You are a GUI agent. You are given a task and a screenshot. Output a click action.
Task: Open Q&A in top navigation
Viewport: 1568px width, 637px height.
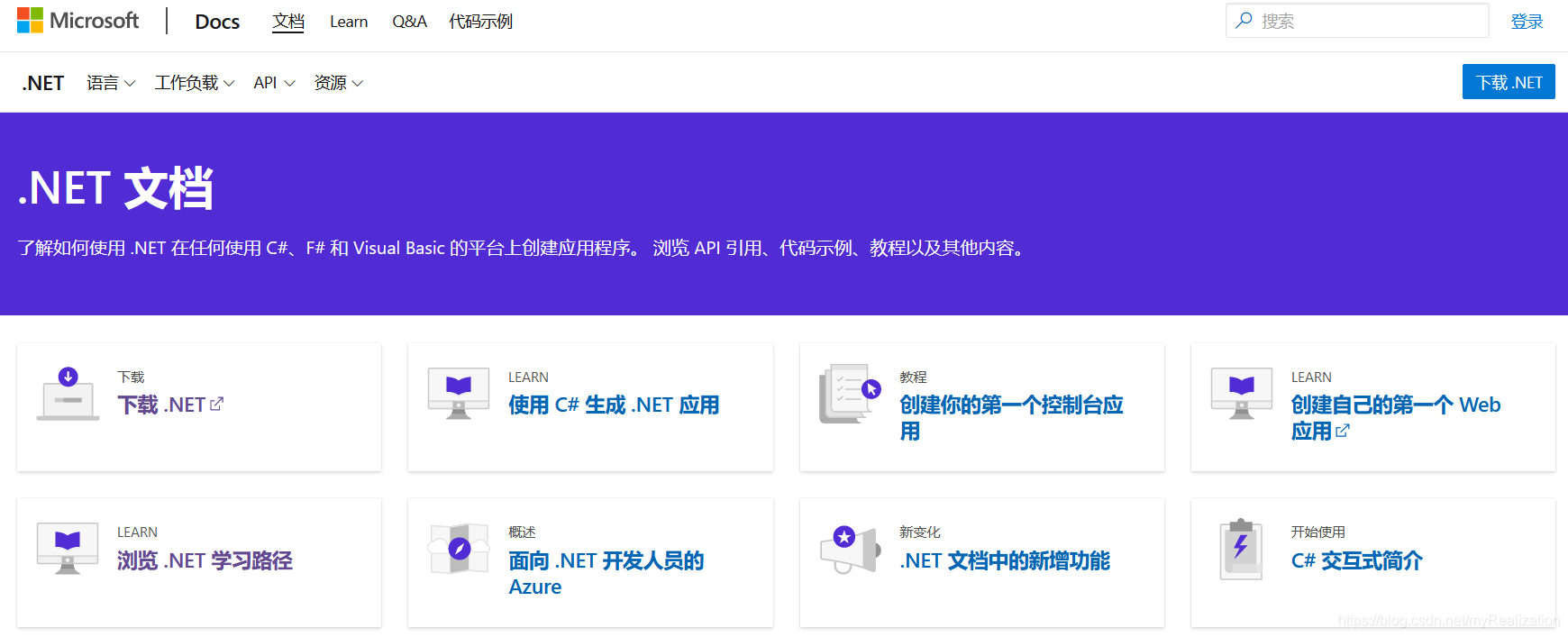click(409, 22)
